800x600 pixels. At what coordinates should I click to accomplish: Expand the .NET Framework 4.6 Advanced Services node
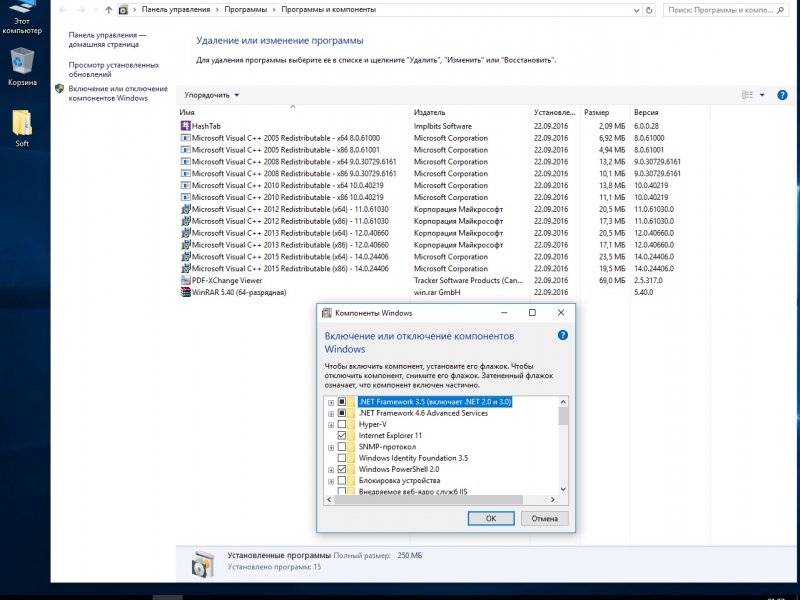(x=331, y=414)
